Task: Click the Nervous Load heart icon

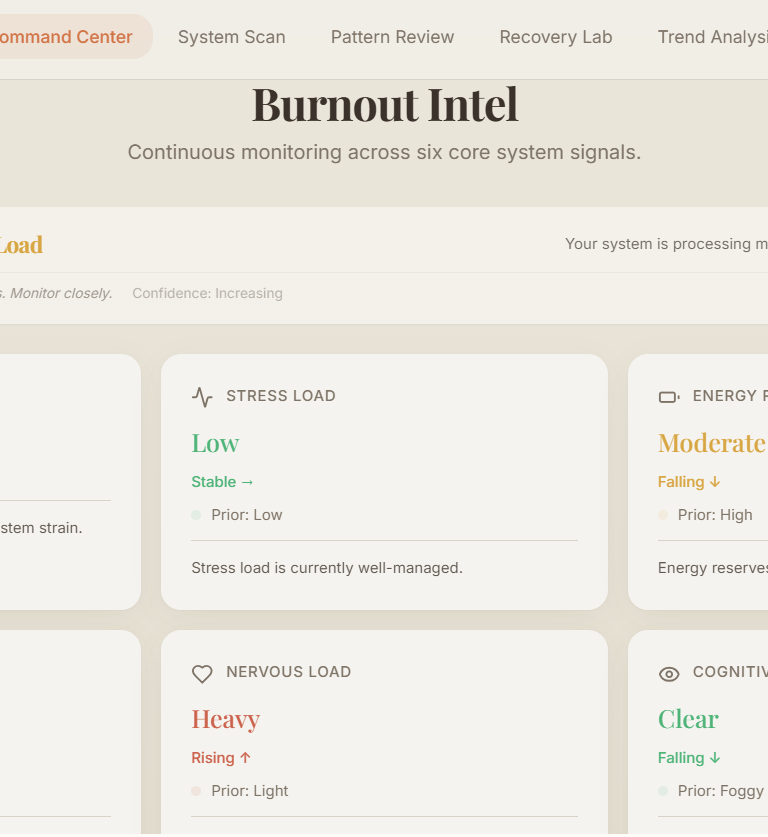Action: click(x=202, y=673)
